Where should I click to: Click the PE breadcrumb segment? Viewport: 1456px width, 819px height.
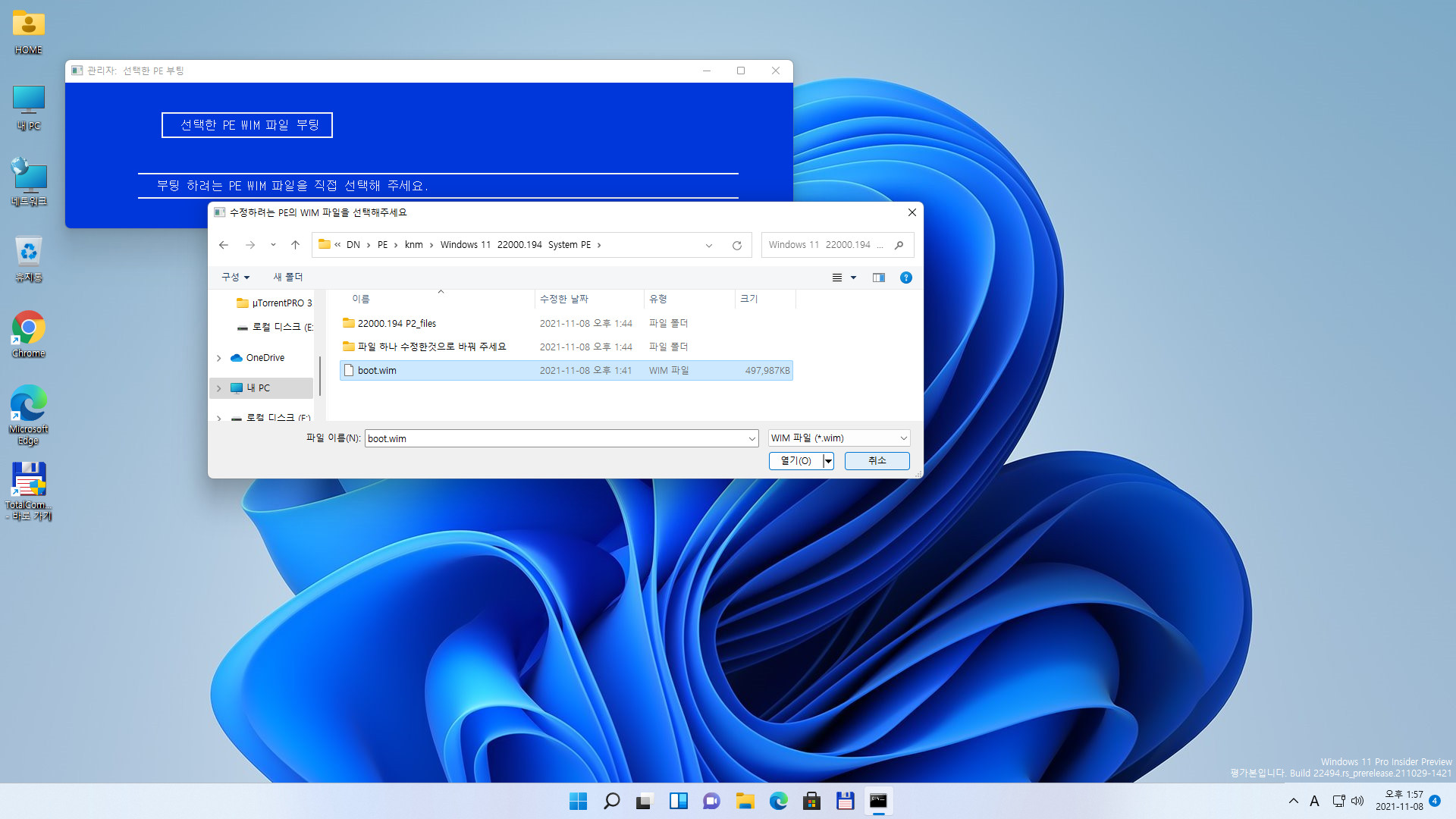pyautogui.click(x=382, y=245)
